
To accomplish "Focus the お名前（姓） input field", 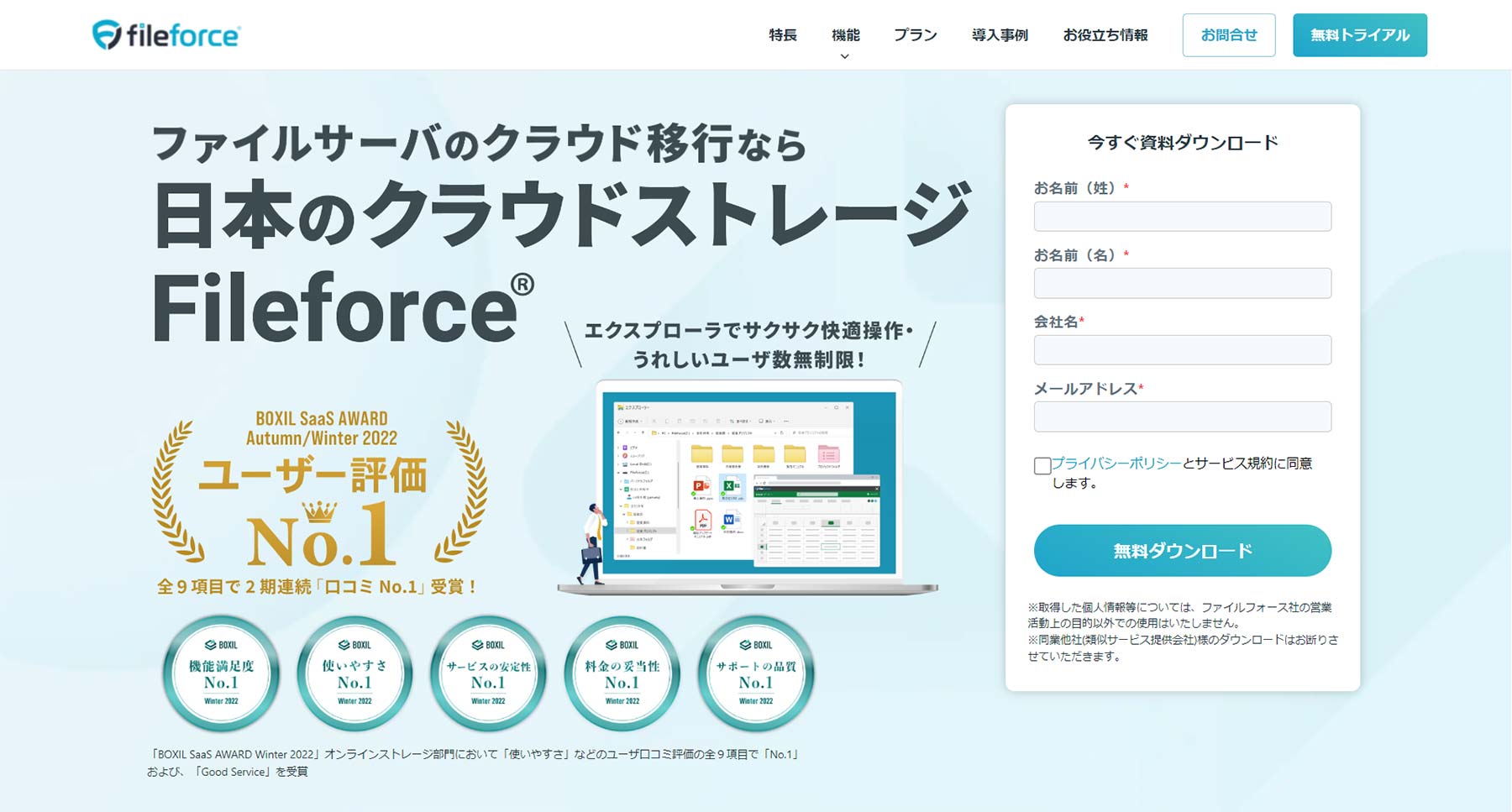I will coord(1182,217).
